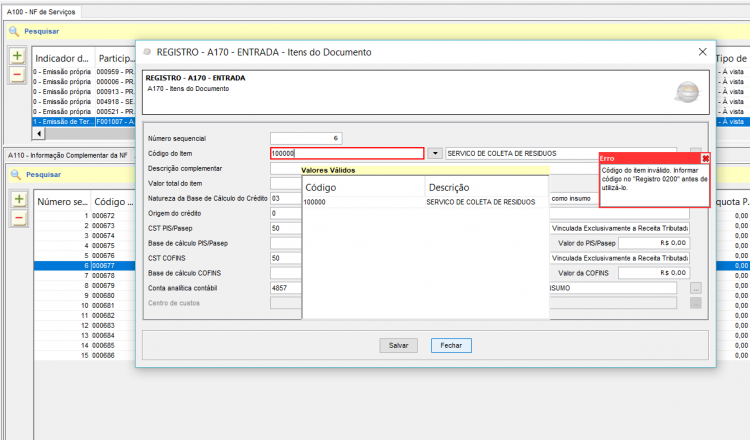Click ellipsis button beside Conta analítica contábil
The image size is (750, 440).
click(696, 288)
